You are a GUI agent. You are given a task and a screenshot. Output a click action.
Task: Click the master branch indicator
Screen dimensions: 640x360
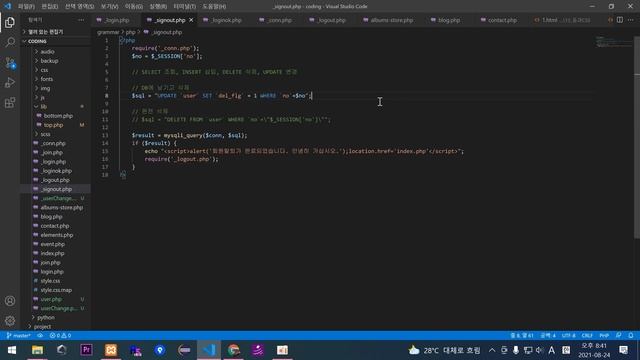tap(18, 336)
